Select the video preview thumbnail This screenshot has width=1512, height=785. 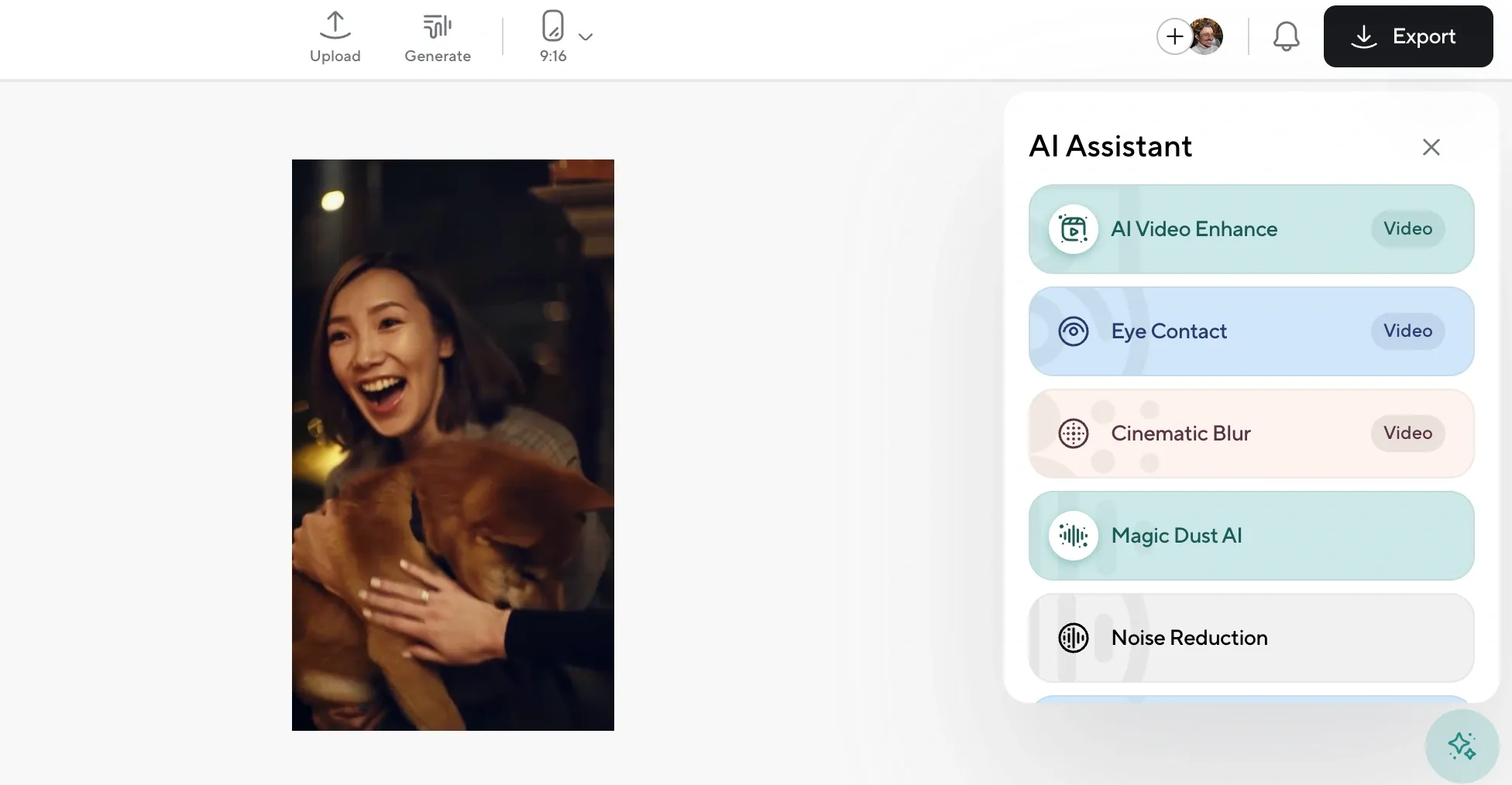pyautogui.click(x=452, y=445)
